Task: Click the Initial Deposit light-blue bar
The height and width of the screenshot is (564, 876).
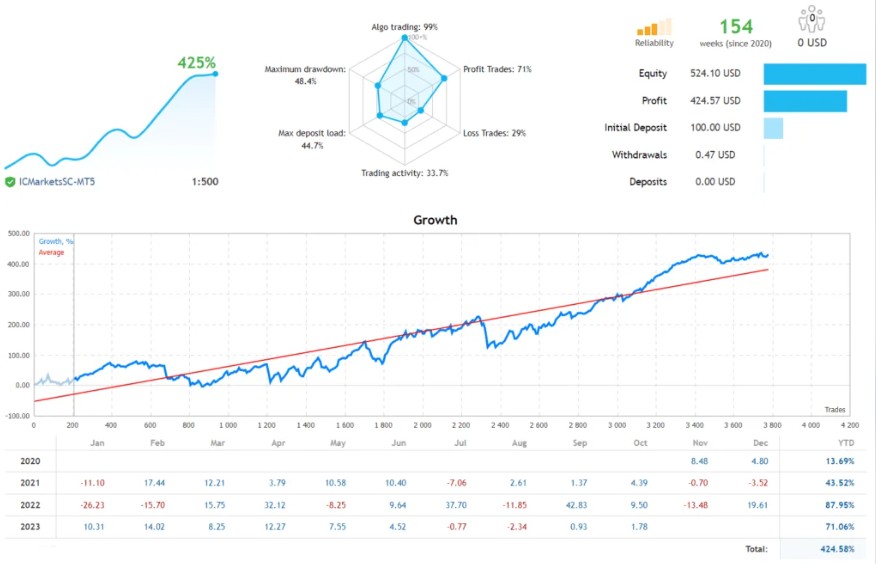Action: 773,128
